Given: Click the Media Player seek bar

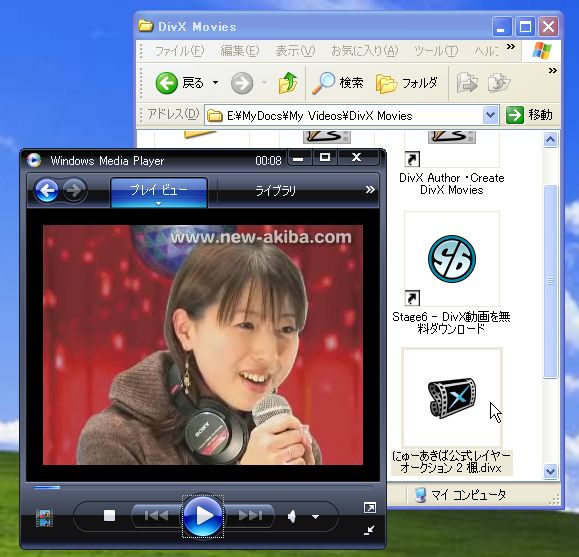Looking at the screenshot, I should point(202,488).
